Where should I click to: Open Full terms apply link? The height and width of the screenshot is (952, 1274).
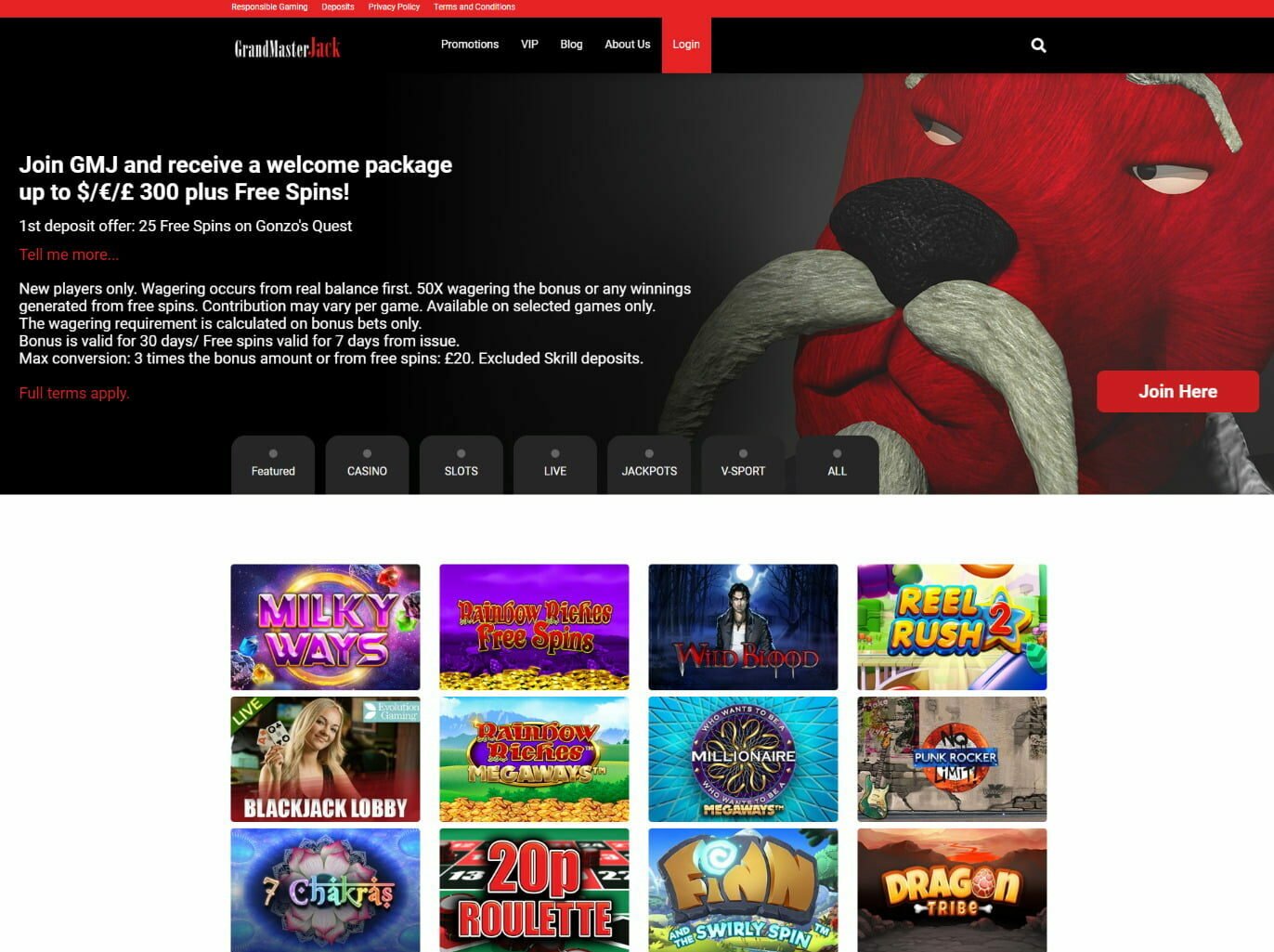coord(74,393)
